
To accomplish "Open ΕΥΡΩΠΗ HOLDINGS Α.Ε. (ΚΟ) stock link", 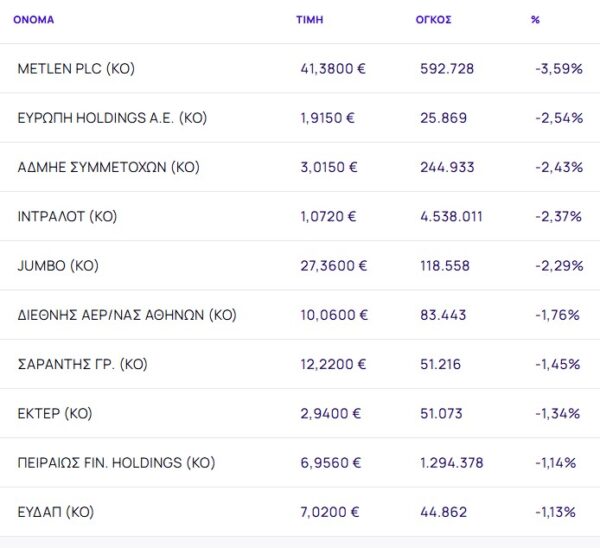I will [x=112, y=118].
